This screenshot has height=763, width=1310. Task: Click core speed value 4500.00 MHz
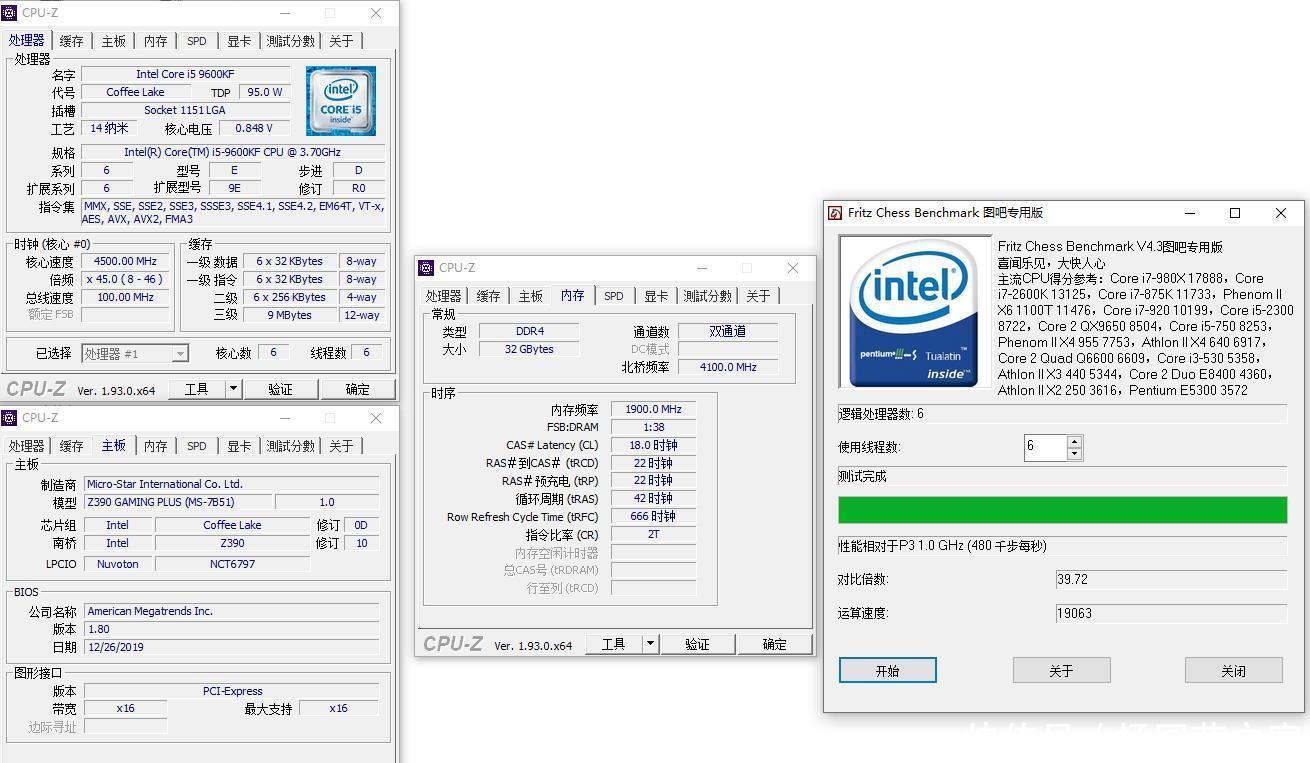tap(126, 261)
